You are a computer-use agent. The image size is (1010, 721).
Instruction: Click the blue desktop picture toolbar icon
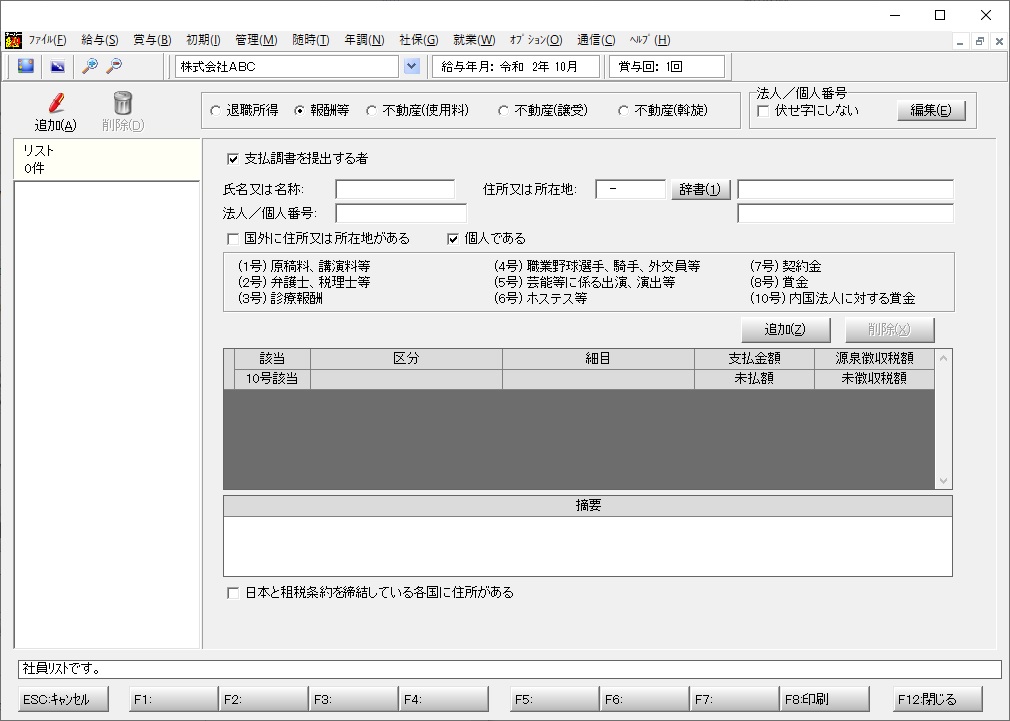click(x=26, y=66)
